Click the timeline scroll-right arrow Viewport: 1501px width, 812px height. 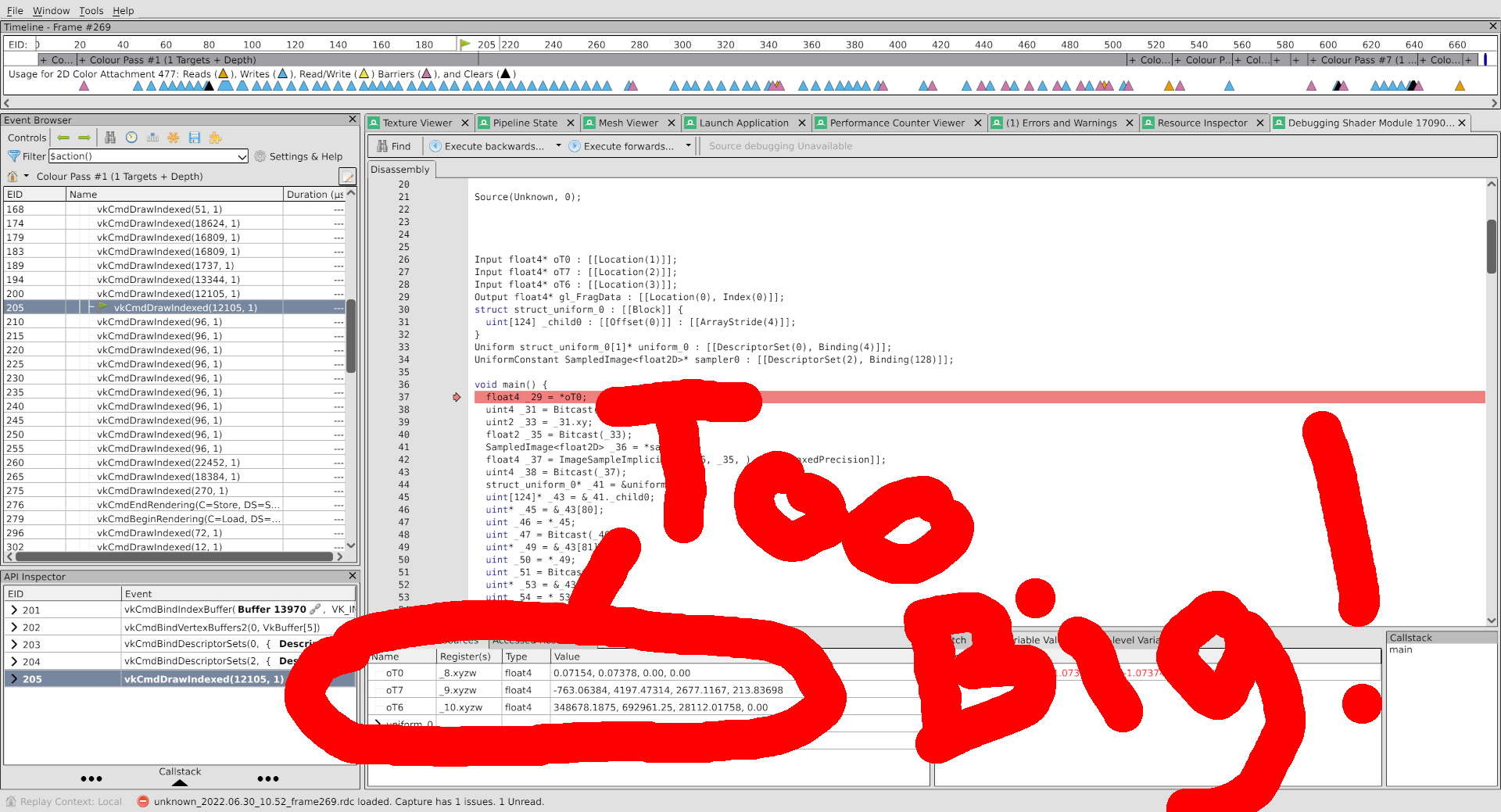coord(1494,102)
